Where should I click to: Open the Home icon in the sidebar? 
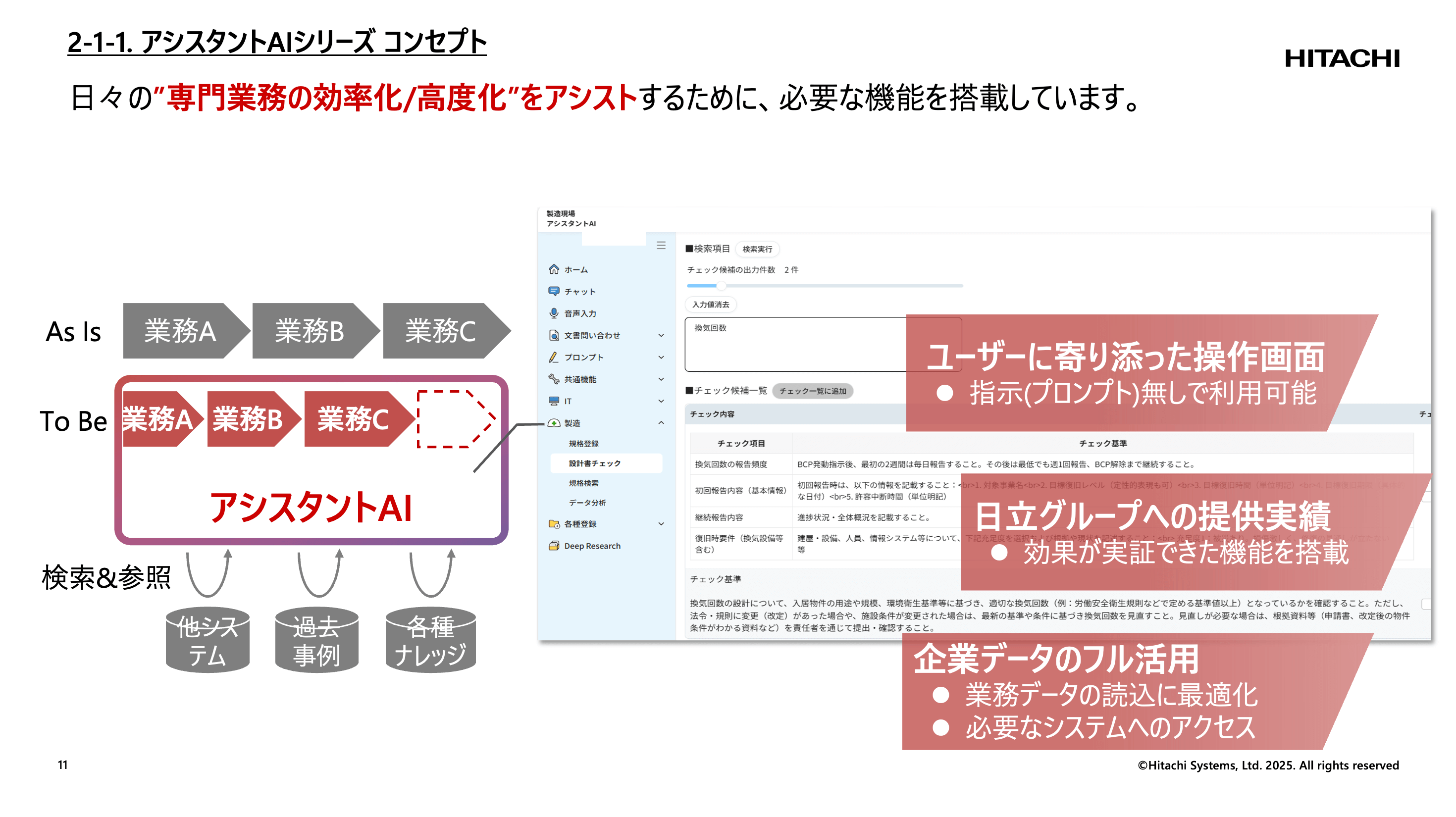[553, 269]
